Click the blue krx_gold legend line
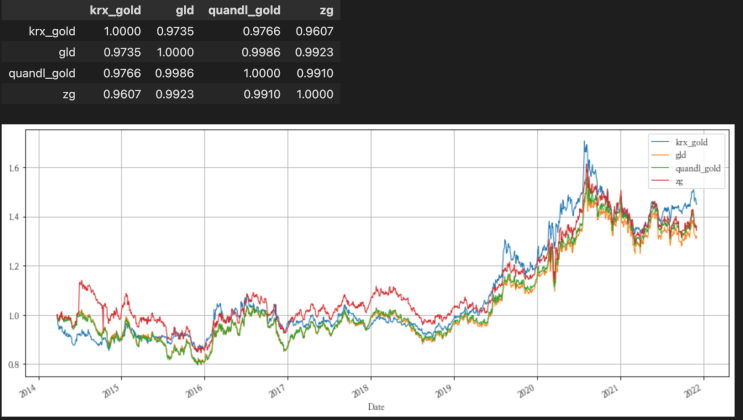Image resolution: width=743 pixels, height=420 pixels. coord(660,142)
